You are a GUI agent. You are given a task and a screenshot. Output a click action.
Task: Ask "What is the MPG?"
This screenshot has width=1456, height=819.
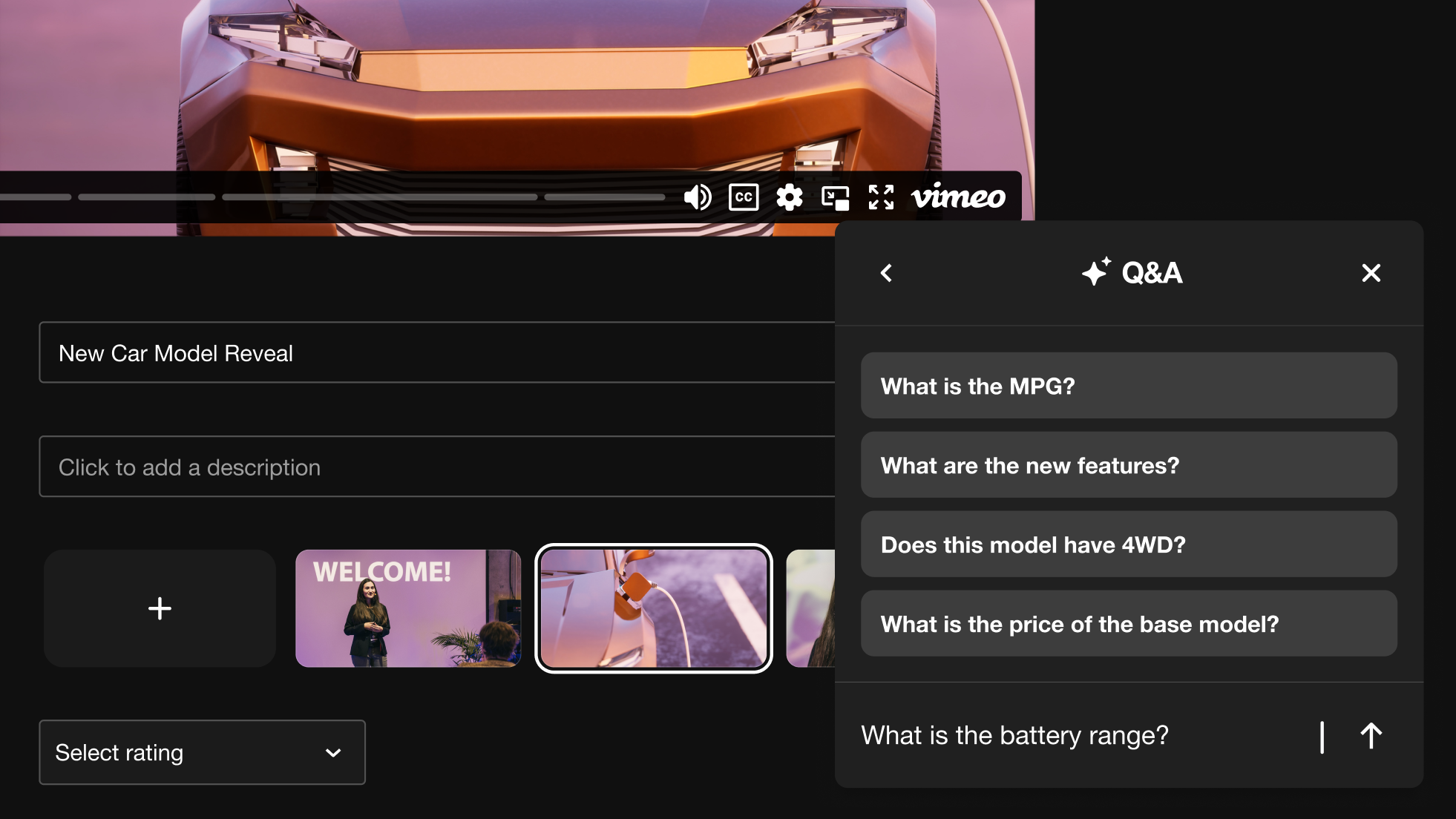tap(1128, 386)
